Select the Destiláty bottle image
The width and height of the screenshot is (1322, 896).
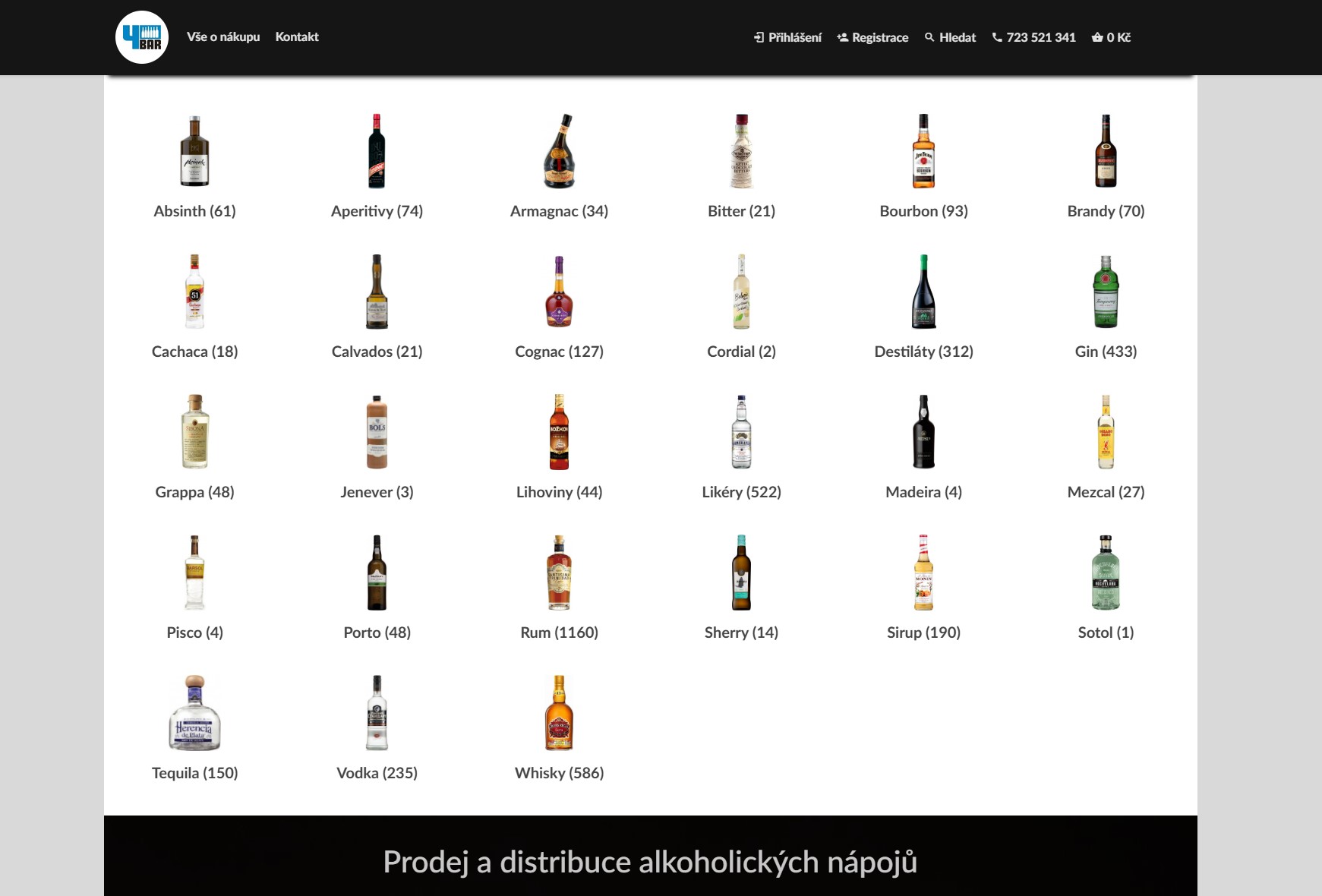923,292
